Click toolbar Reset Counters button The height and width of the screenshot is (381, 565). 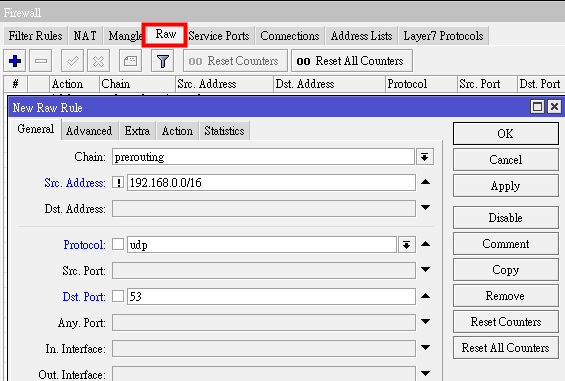click(x=235, y=61)
